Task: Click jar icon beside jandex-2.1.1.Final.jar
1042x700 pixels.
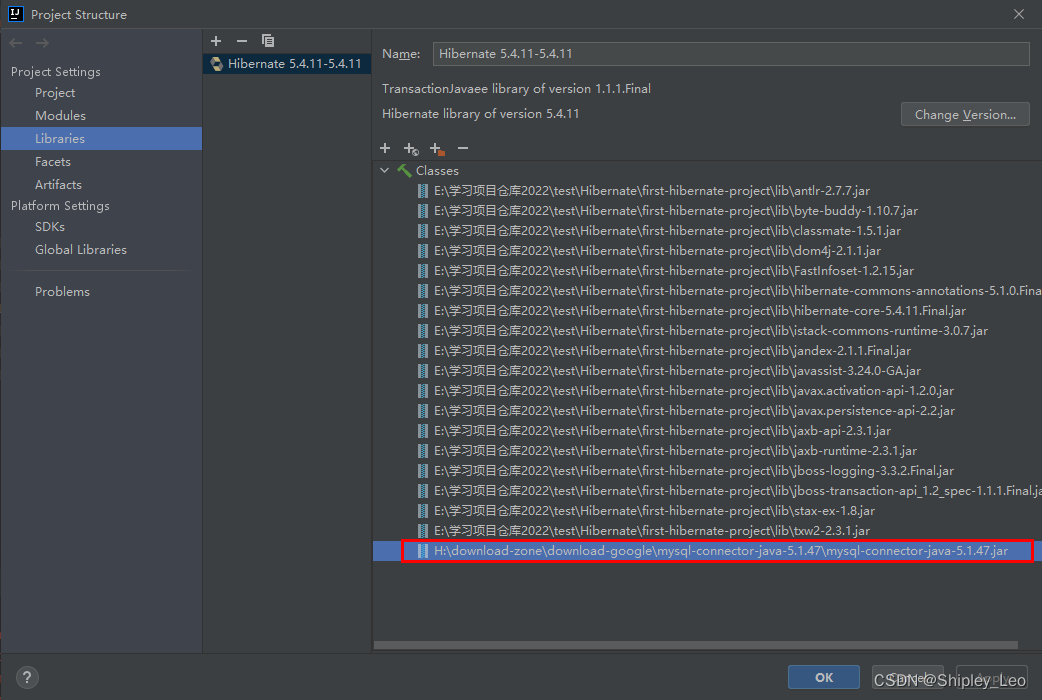Action: point(423,350)
